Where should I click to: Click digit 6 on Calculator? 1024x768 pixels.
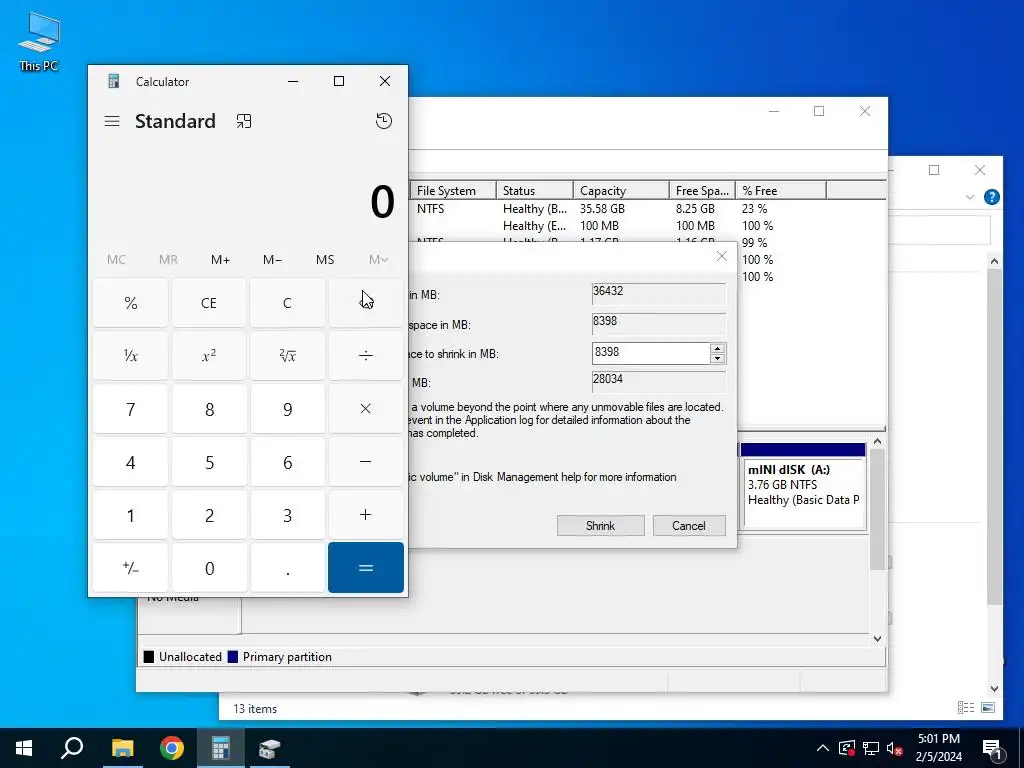[287, 462]
